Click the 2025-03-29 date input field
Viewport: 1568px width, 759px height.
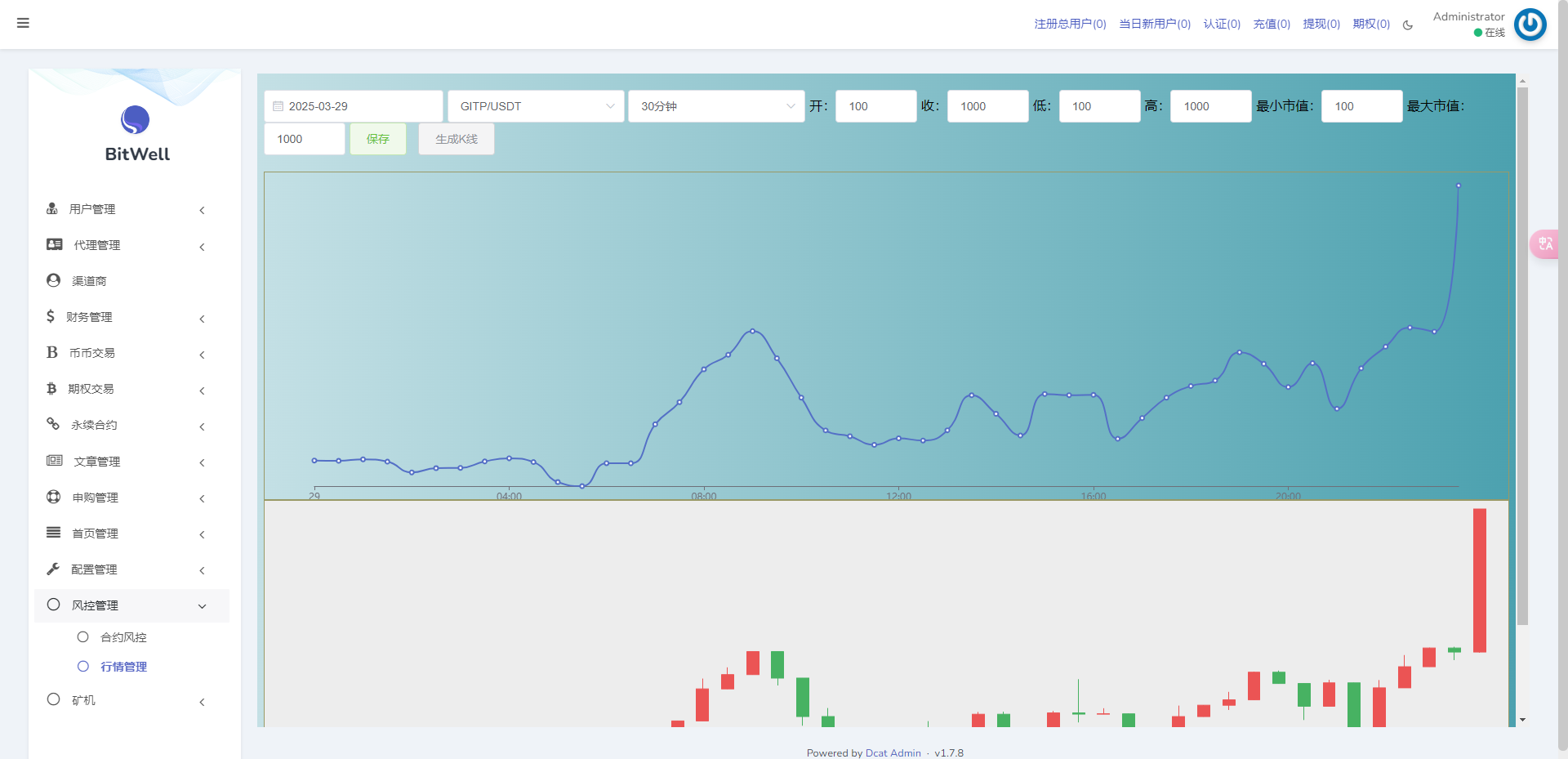[x=353, y=106]
